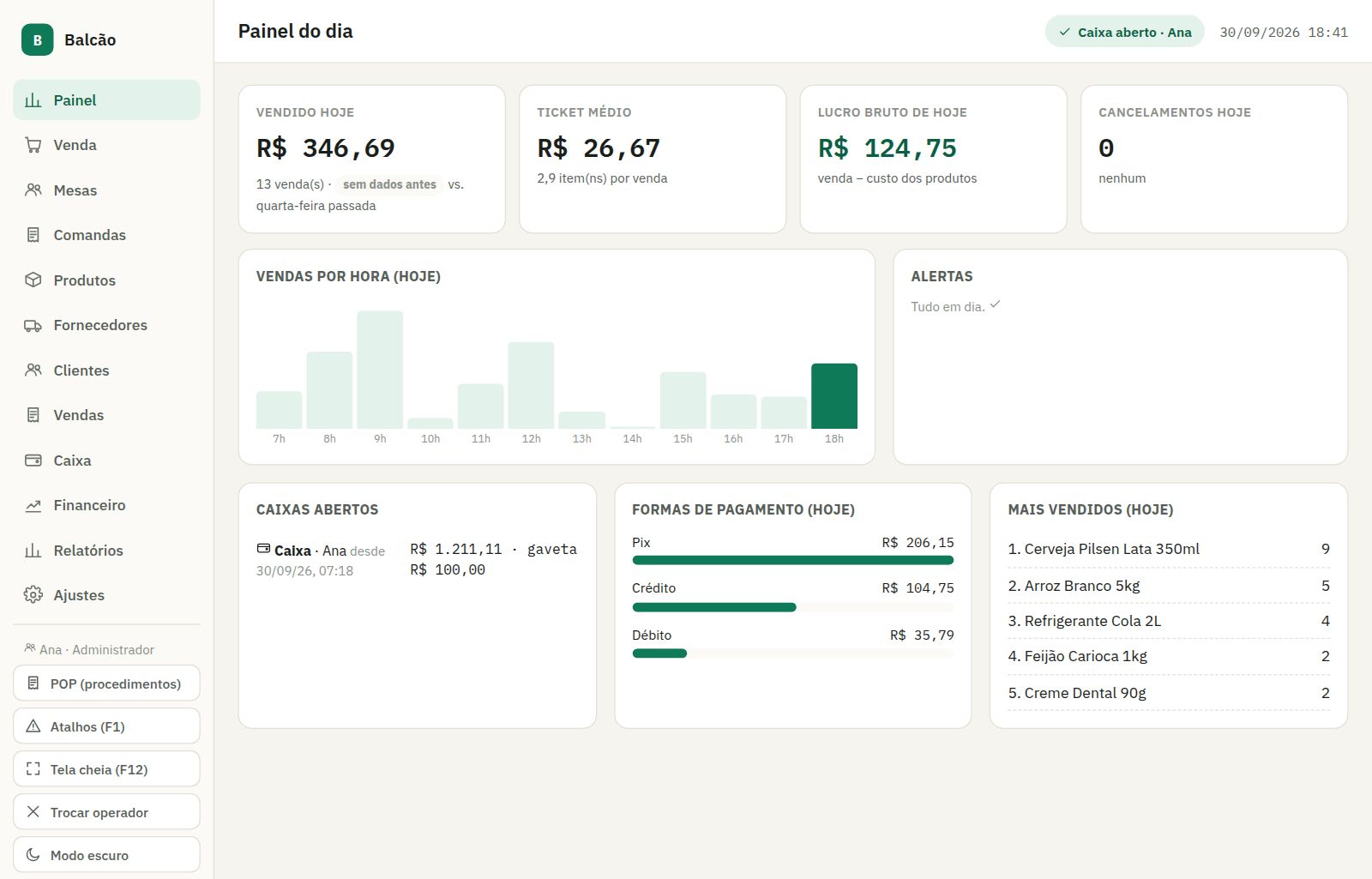This screenshot has width=1372, height=879.
Task: Click the Crédito payment progress bar
Action: [x=792, y=607]
